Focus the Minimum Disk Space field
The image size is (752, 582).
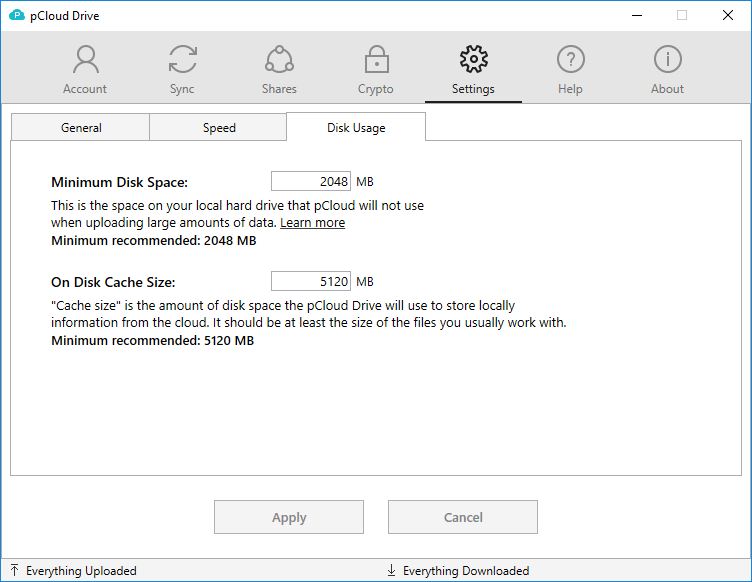pyautogui.click(x=311, y=181)
